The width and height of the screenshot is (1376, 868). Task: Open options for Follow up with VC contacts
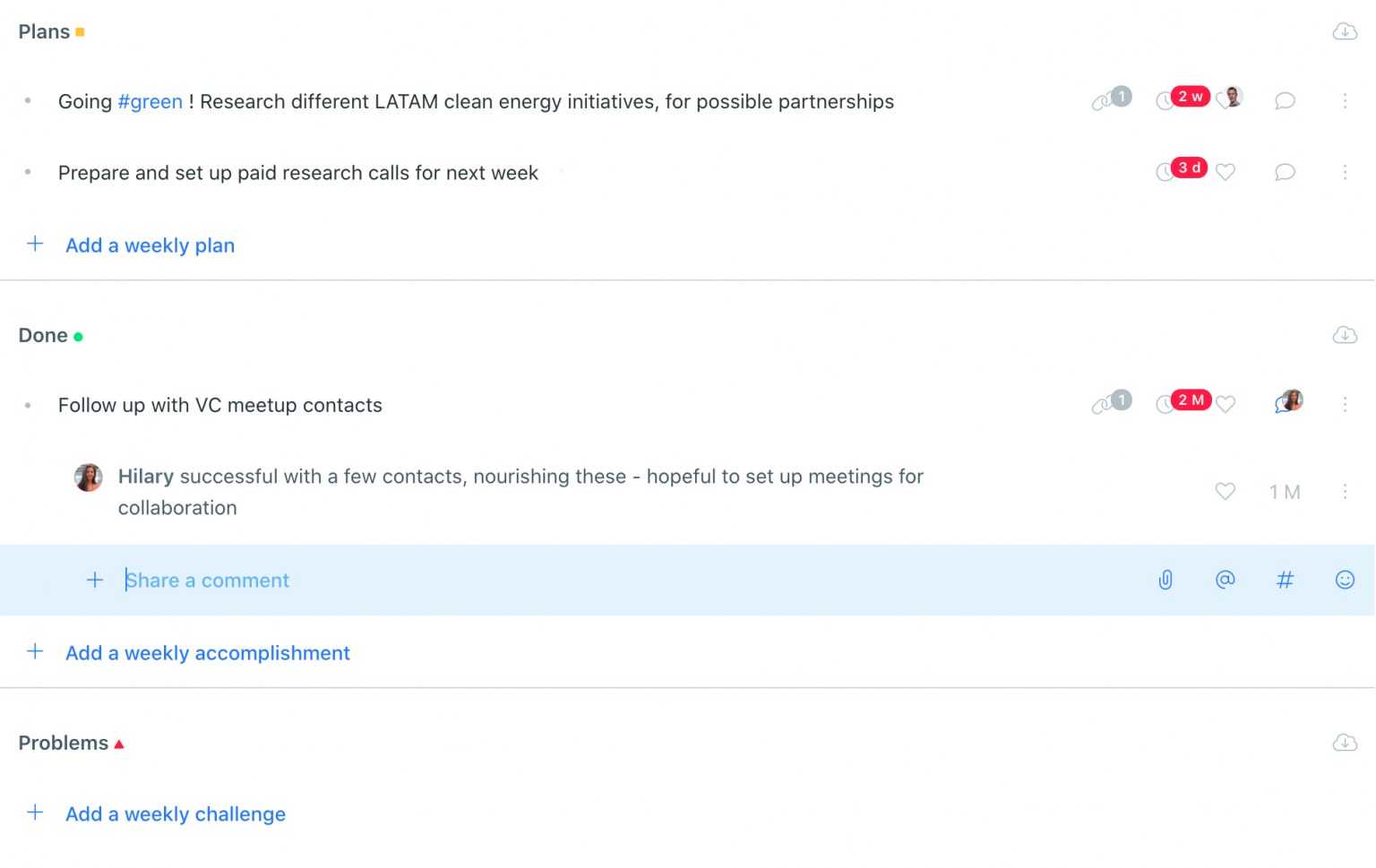1345,405
